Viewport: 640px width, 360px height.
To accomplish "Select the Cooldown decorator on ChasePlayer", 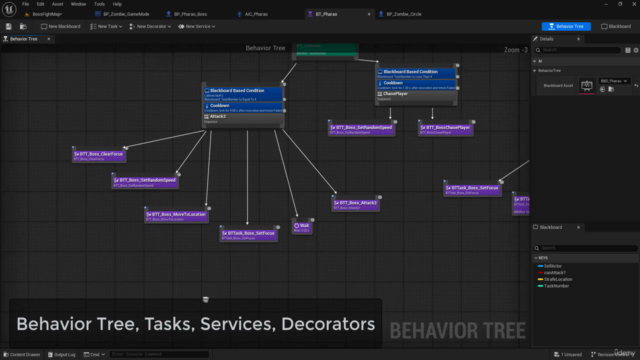I will (x=416, y=85).
